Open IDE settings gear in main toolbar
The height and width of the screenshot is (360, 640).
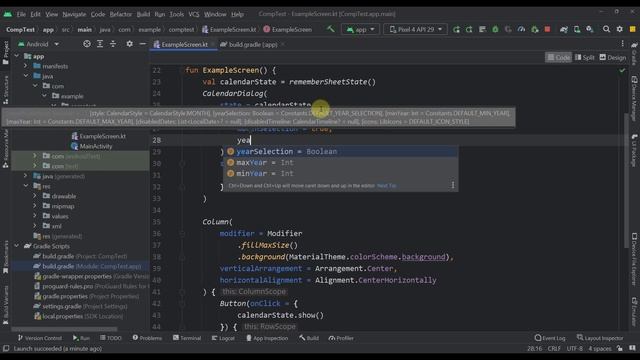tap(620, 29)
